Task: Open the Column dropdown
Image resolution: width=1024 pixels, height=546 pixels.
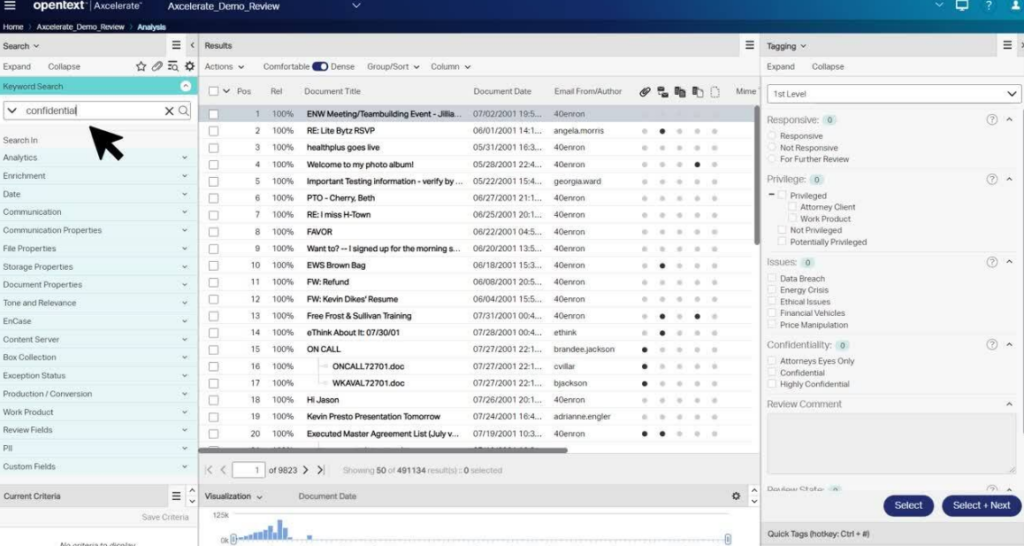Action: (x=451, y=67)
